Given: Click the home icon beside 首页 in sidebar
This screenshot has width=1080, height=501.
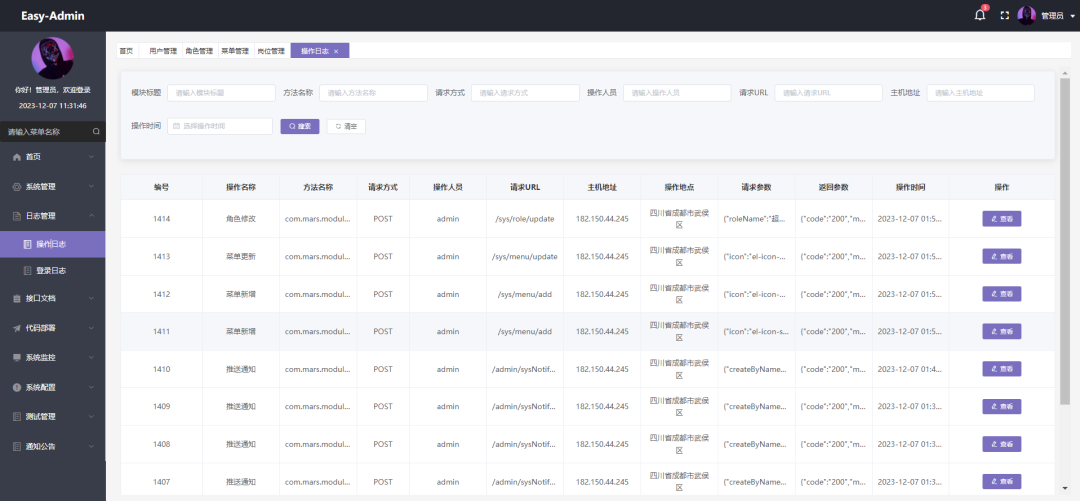Looking at the screenshot, I should [x=17, y=157].
